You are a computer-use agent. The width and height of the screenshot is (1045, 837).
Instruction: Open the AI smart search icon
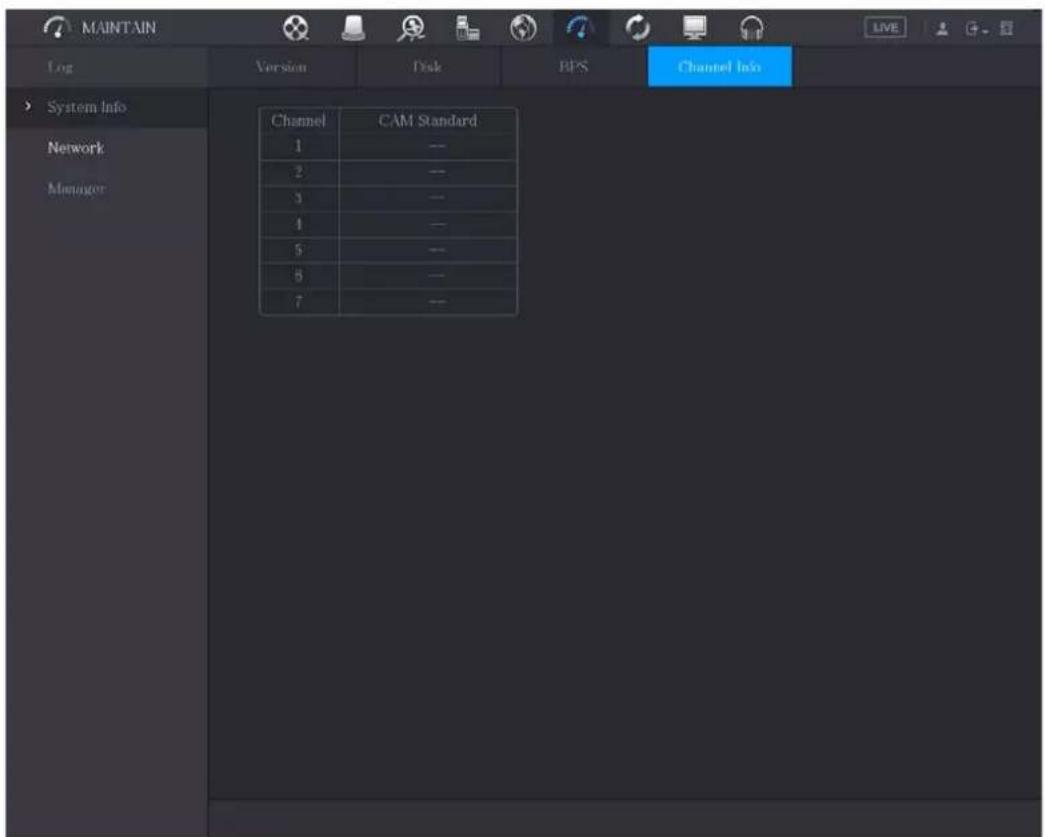pos(411,28)
